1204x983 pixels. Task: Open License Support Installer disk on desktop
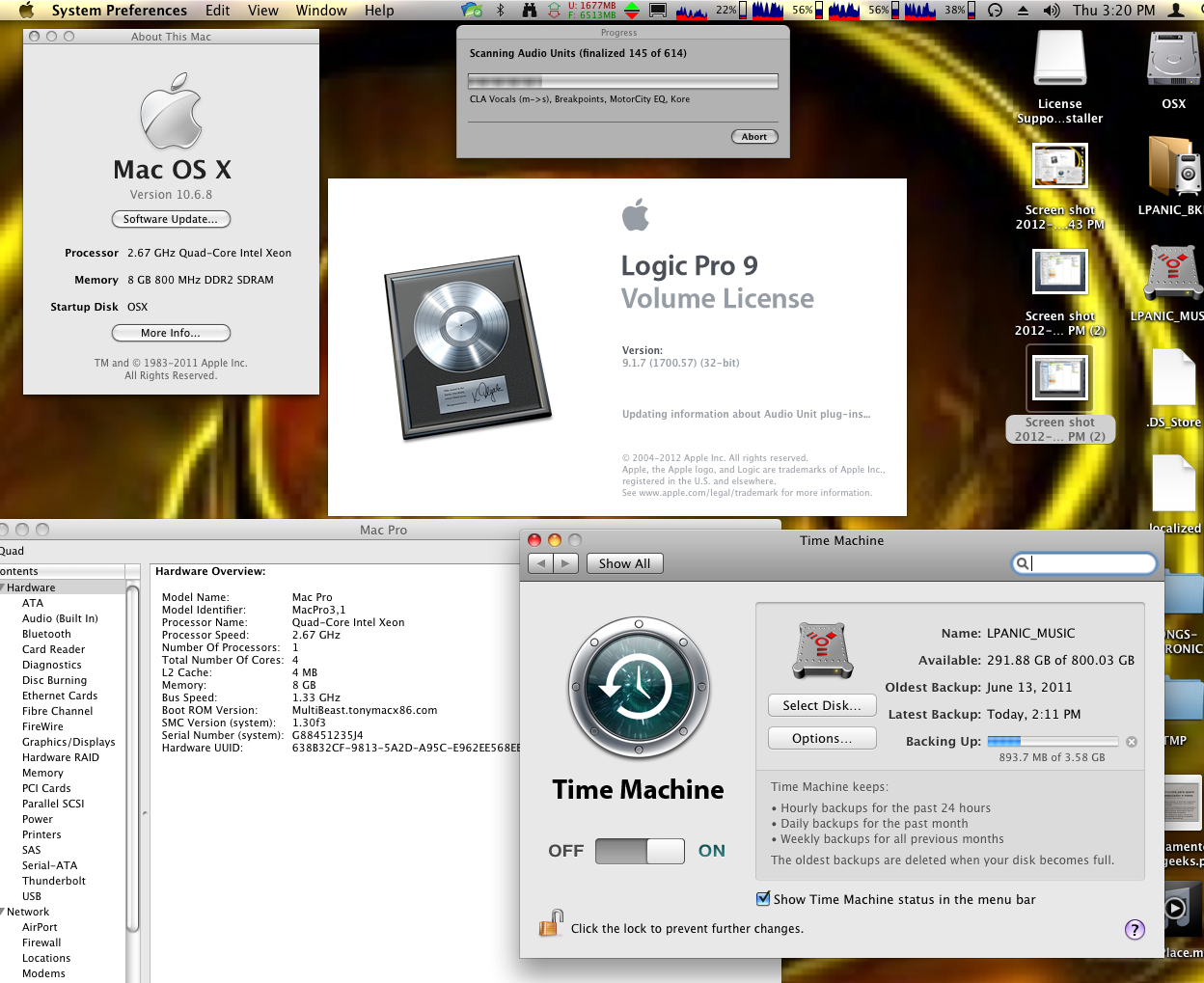1059,58
